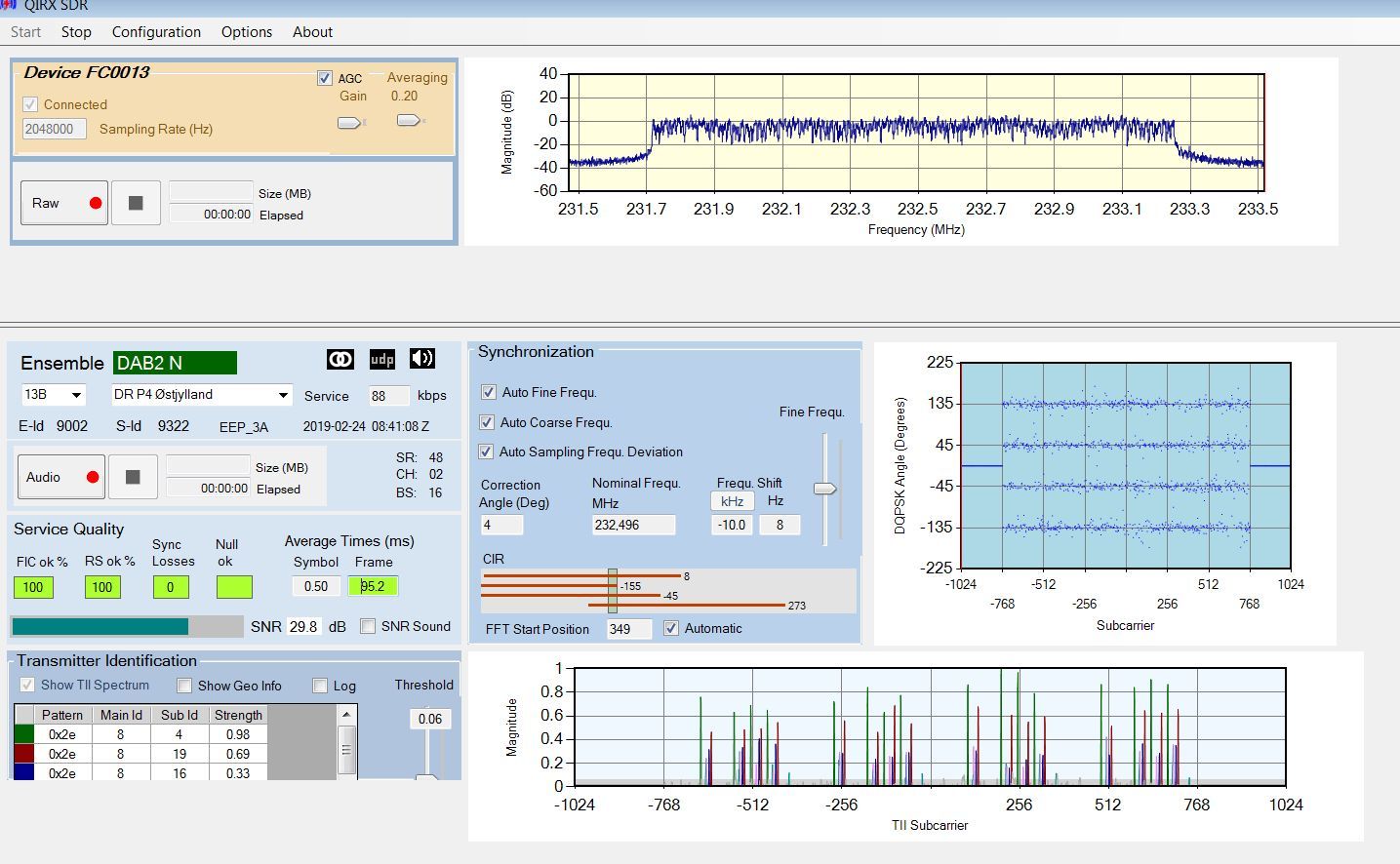
Task: Click Stop in the menu bar
Action: 76,32
